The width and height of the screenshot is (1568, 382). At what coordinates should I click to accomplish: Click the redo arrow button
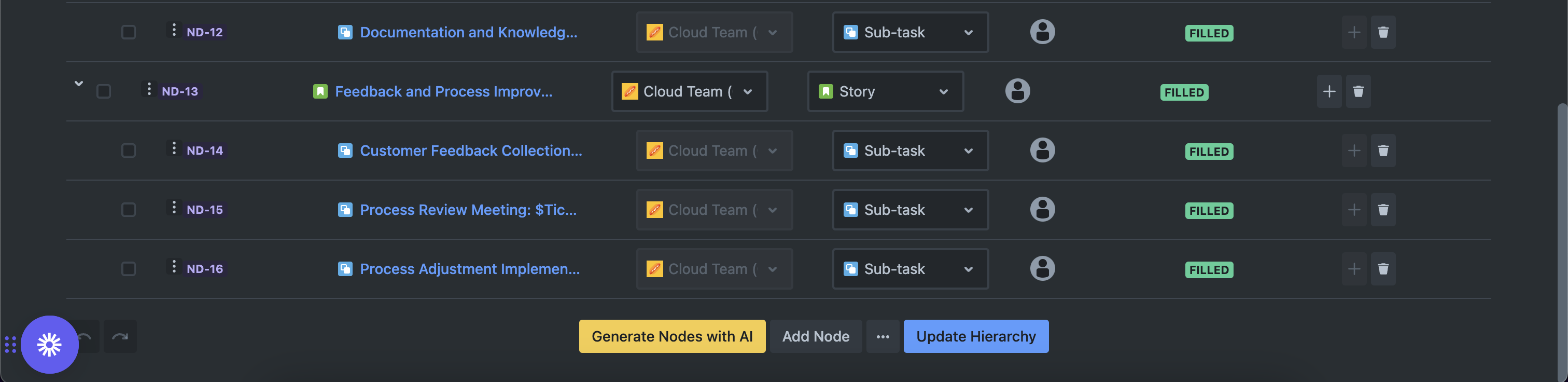120,336
